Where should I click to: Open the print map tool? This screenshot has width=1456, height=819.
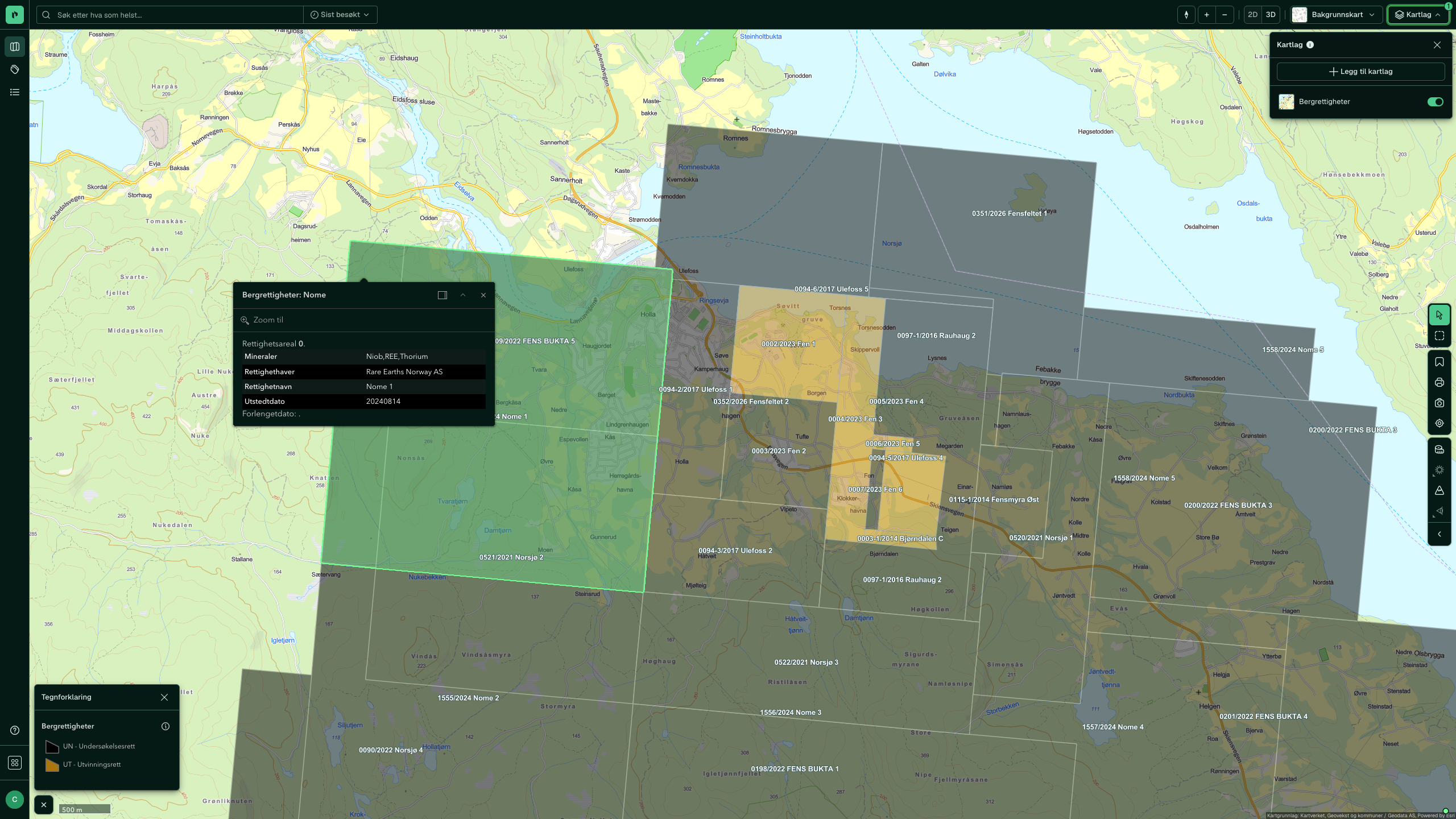pos(1440,382)
